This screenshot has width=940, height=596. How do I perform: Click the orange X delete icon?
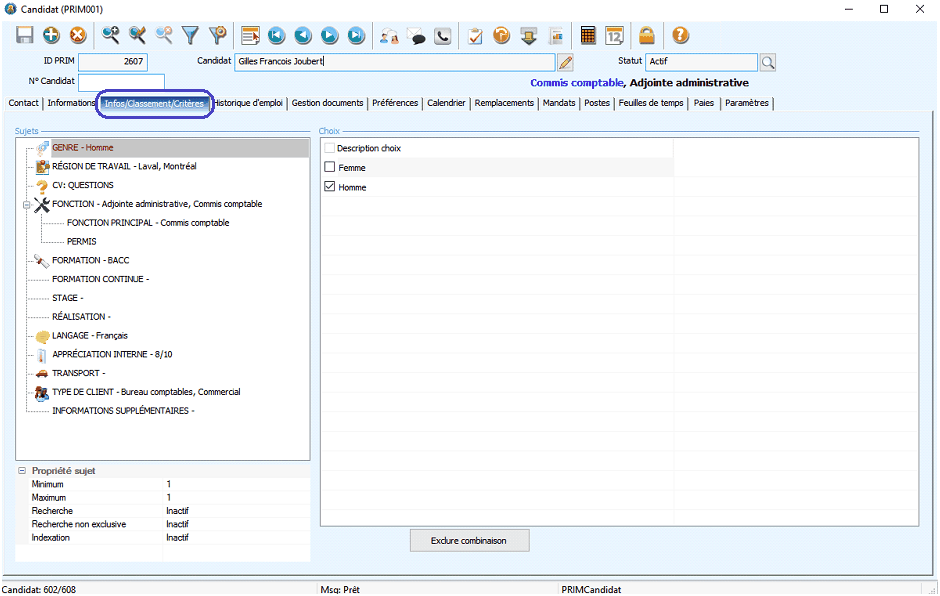[77, 35]
